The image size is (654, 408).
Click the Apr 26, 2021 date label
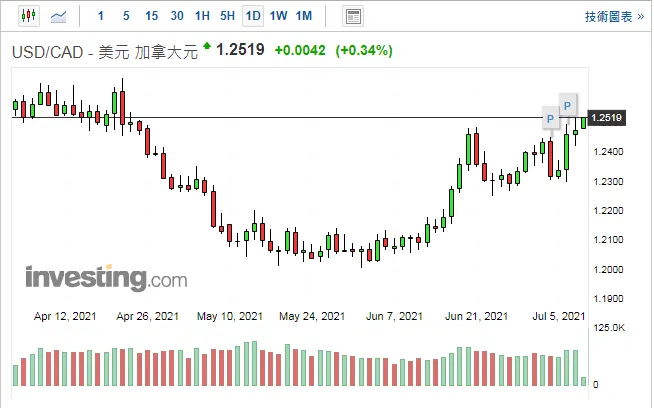pos(147,316)
